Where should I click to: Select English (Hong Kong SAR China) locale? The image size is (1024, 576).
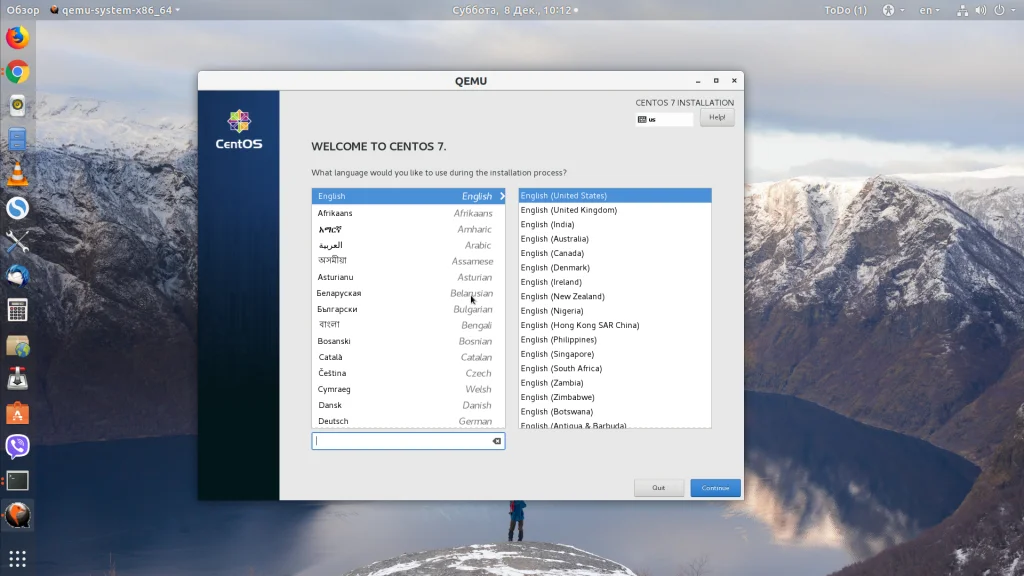point(615,325)
